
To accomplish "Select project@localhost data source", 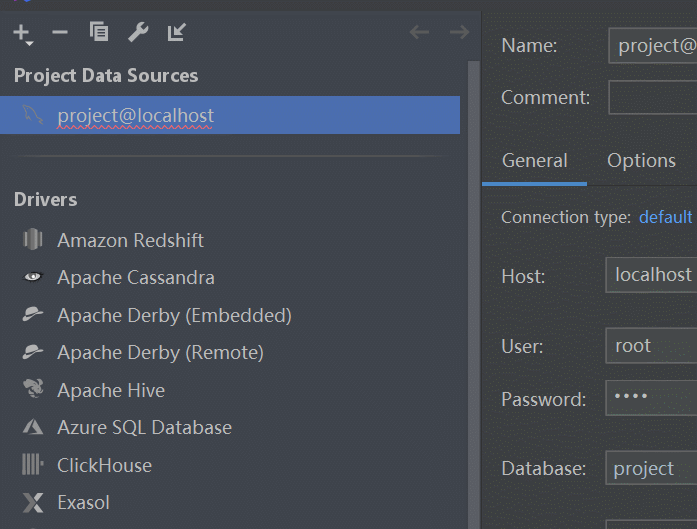I will click(230, 115).
